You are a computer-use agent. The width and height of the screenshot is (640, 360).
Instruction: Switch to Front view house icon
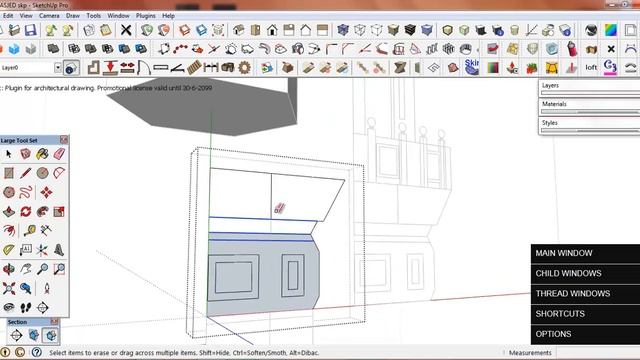click(272, 30)
